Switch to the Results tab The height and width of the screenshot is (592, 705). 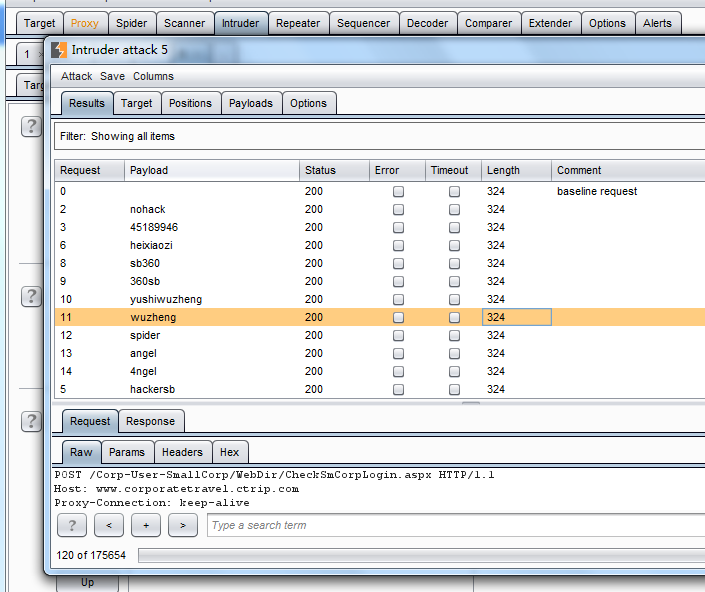[x=87, y=103]
